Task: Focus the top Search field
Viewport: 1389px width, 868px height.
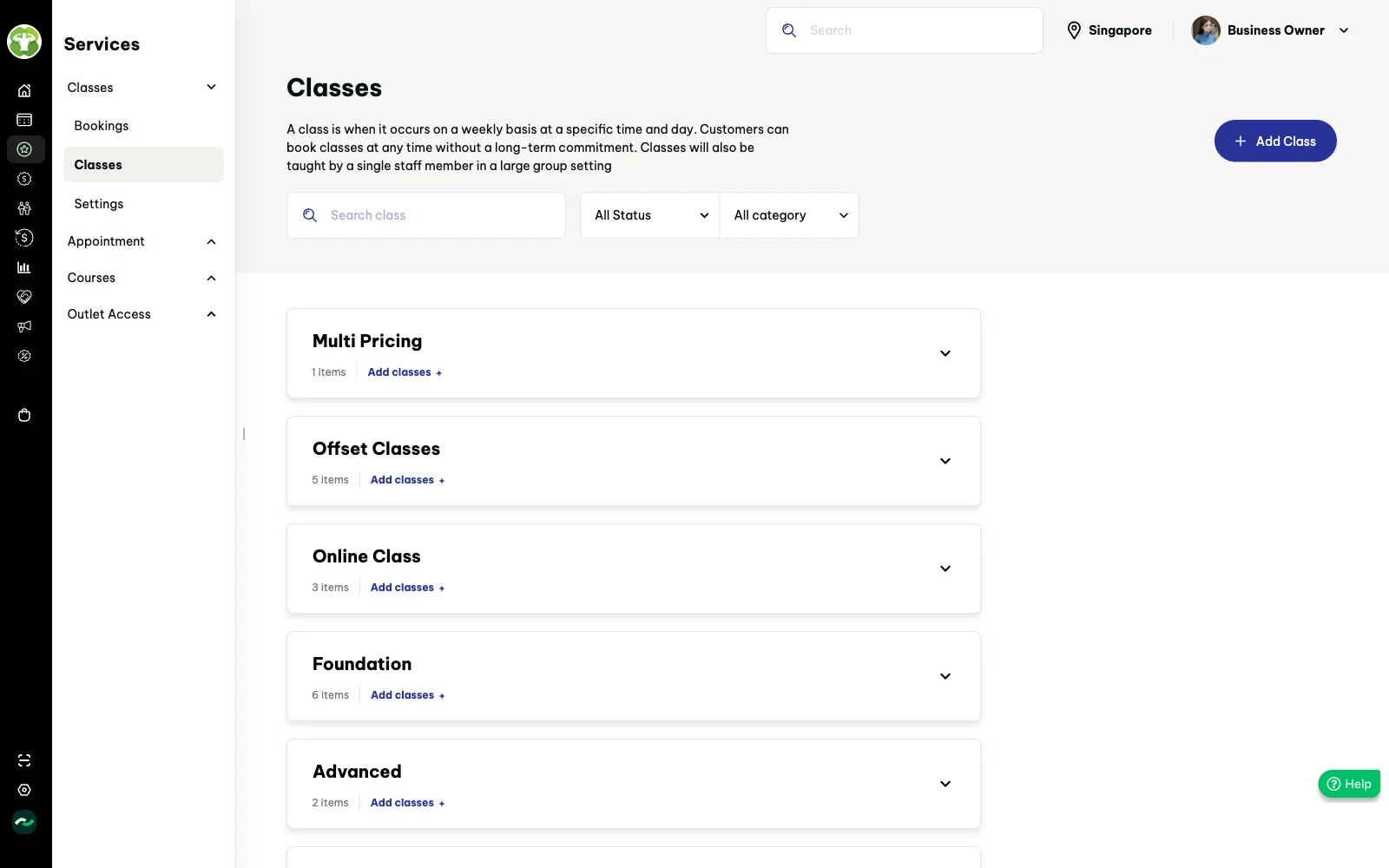Action: 905,30
